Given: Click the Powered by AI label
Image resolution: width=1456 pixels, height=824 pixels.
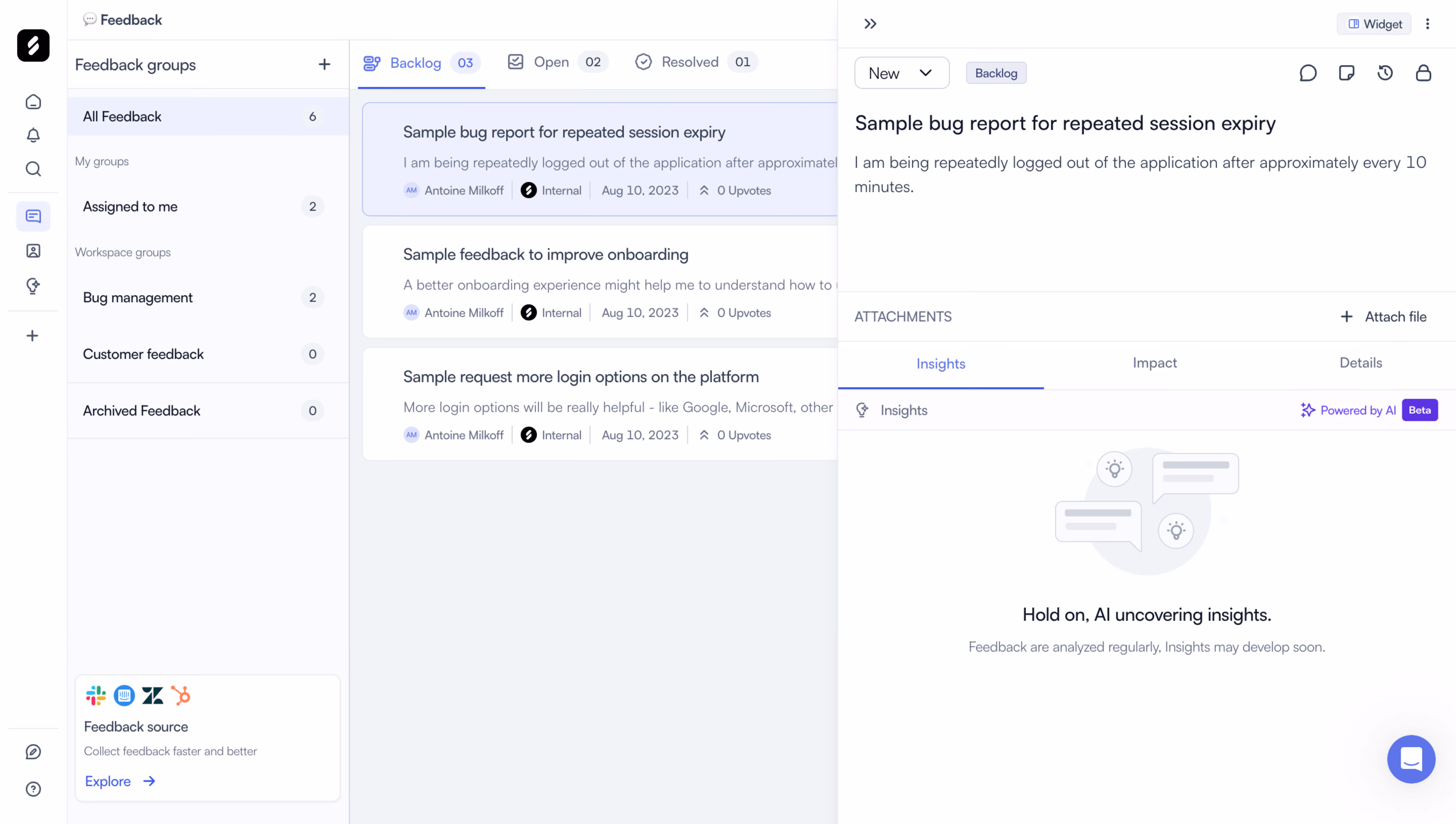Looking at the screenshot, I should point(1348,410).
